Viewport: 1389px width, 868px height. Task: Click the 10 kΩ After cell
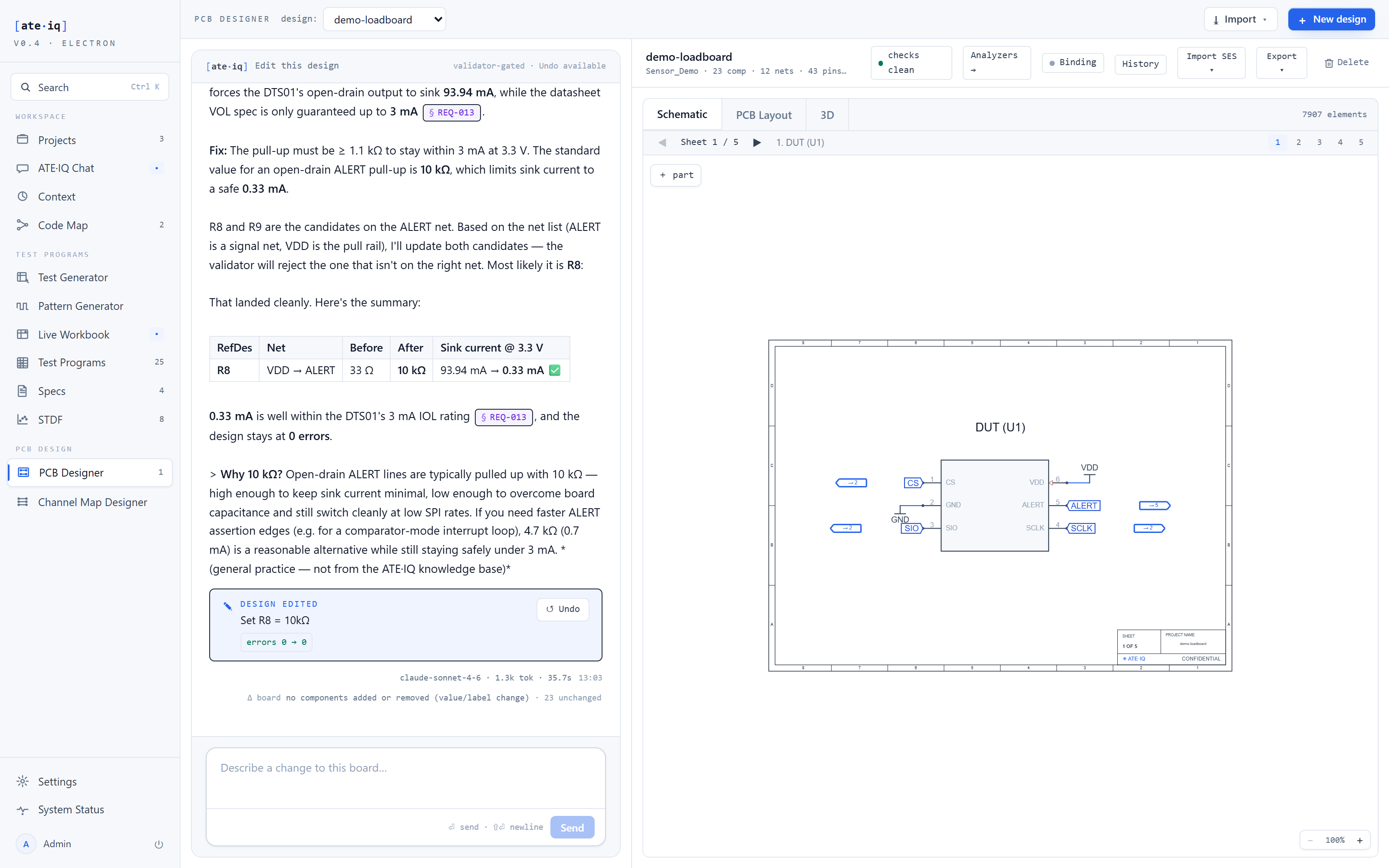pyautogui.click(x=411, y=370)
